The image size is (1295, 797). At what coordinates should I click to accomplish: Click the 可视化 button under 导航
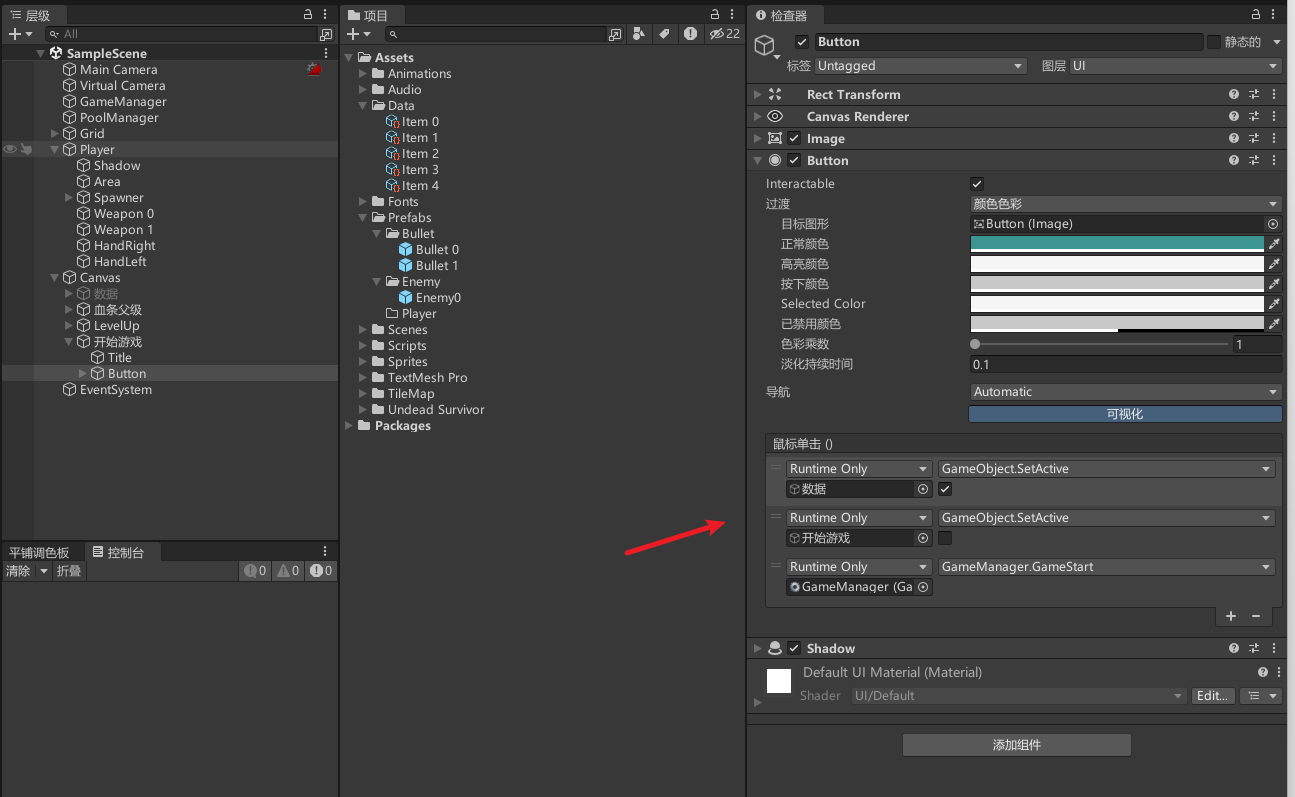(1124, 414)
